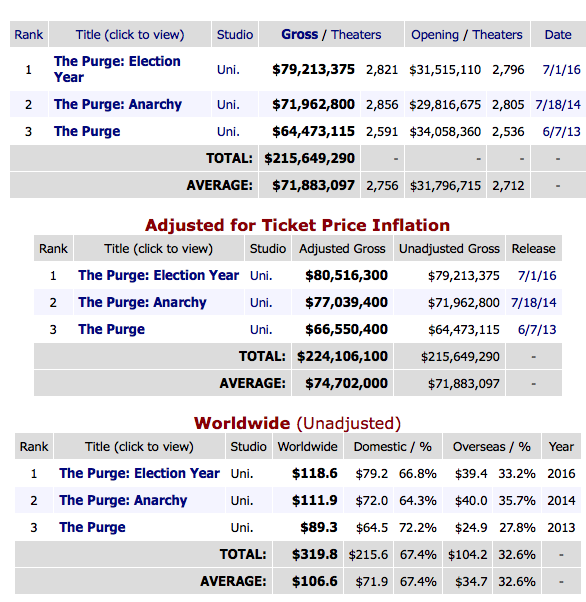
Task: Open The Purge: Election Year in adjusted table
Action: pyautogui.click(x=158, y=275)
